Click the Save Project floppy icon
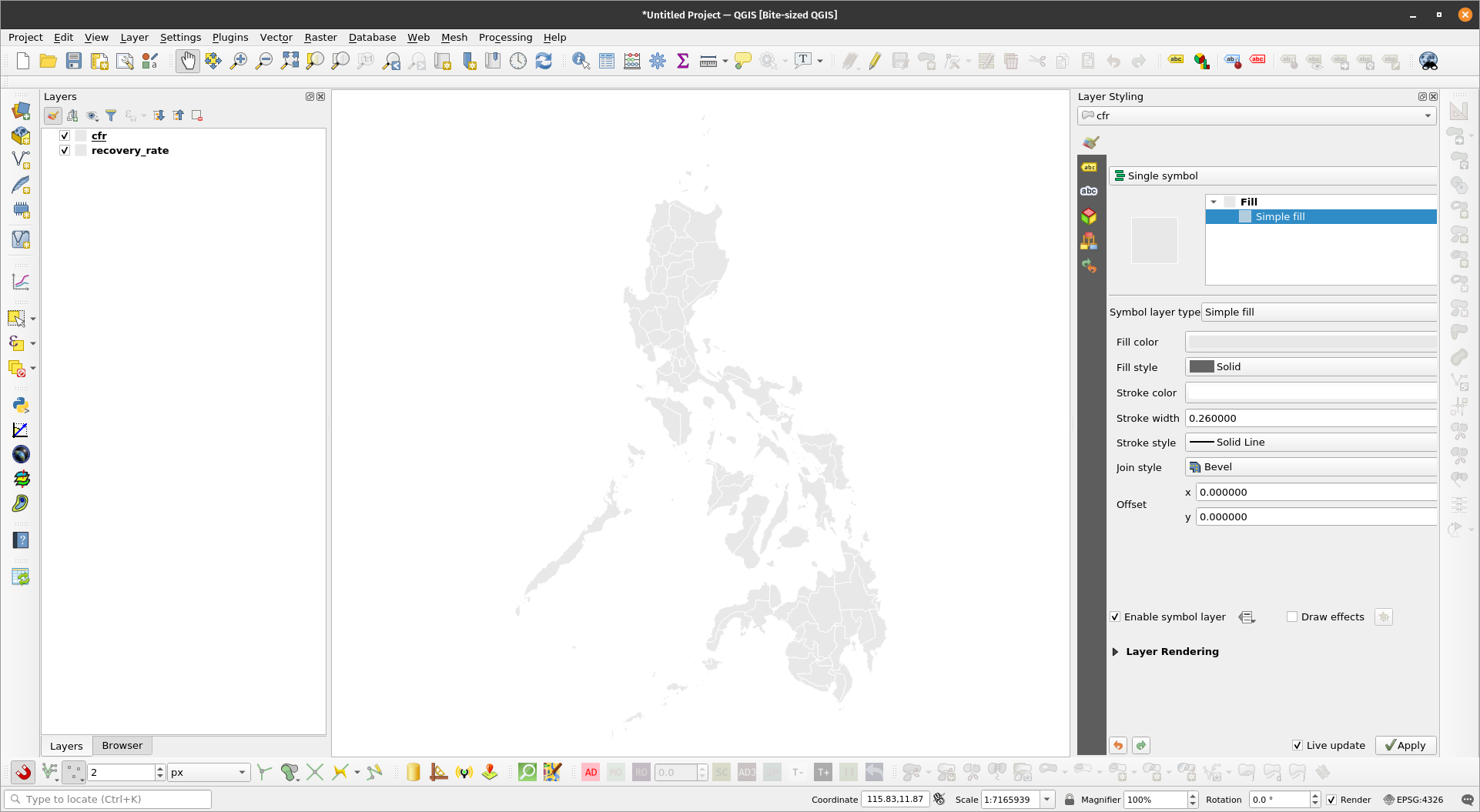1480x812 pixels. click(x=74, y=61)
